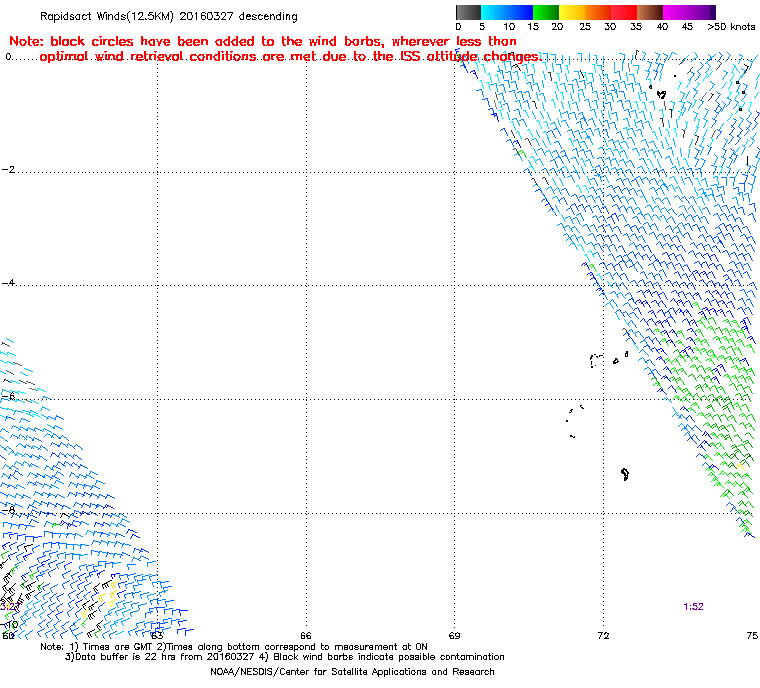Click the legend tick label '25'
This screenshot has height=688, width=760.
(585, 27)
